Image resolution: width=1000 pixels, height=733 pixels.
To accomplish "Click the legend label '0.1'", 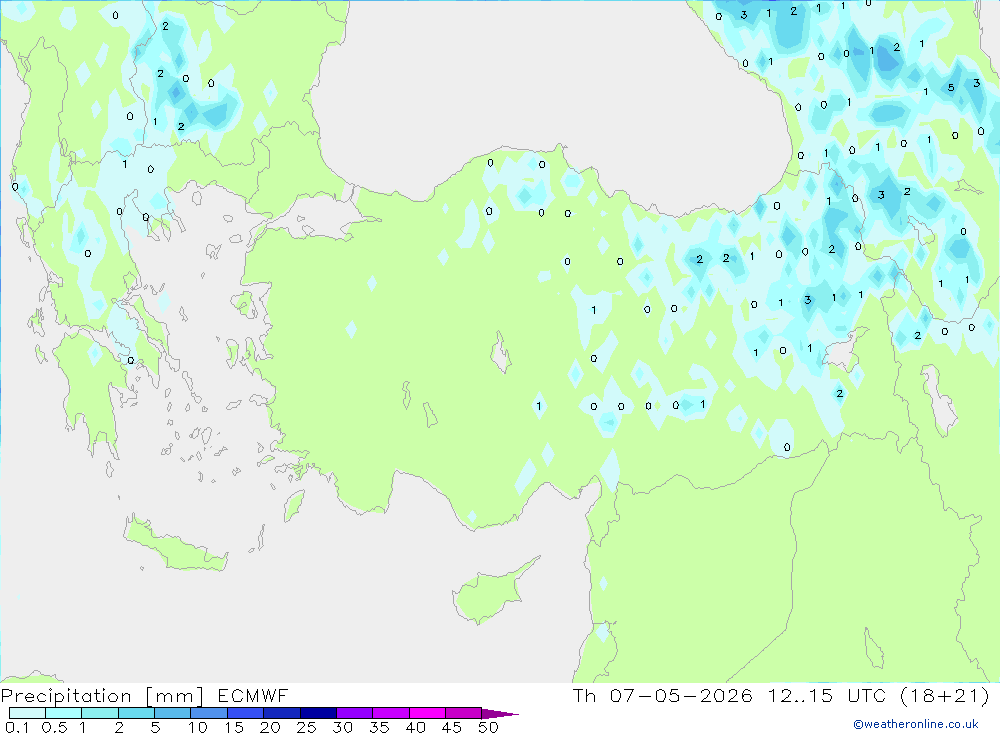I will [x=17, y=727].
